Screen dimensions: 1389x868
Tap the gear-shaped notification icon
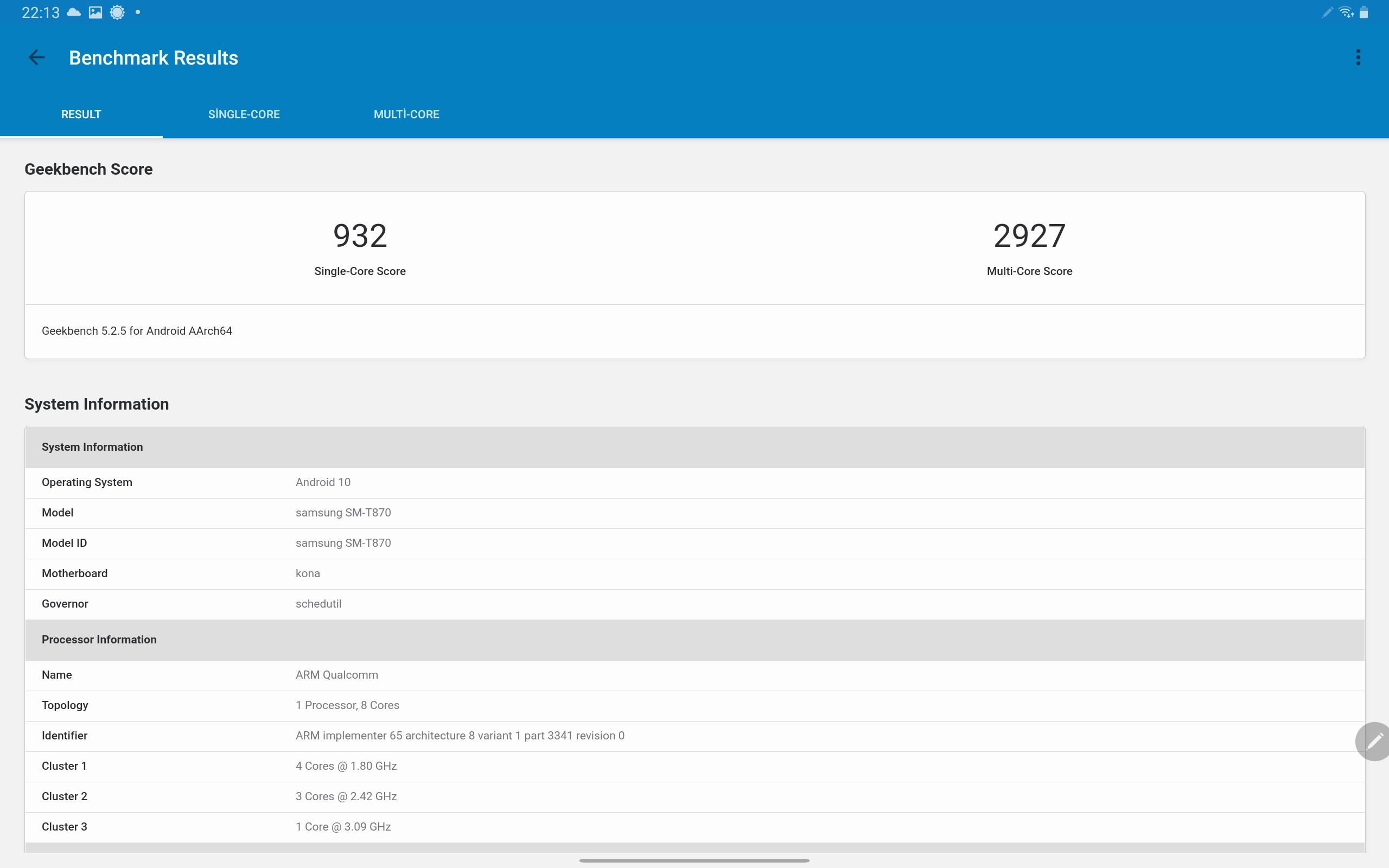pos(117,12)
